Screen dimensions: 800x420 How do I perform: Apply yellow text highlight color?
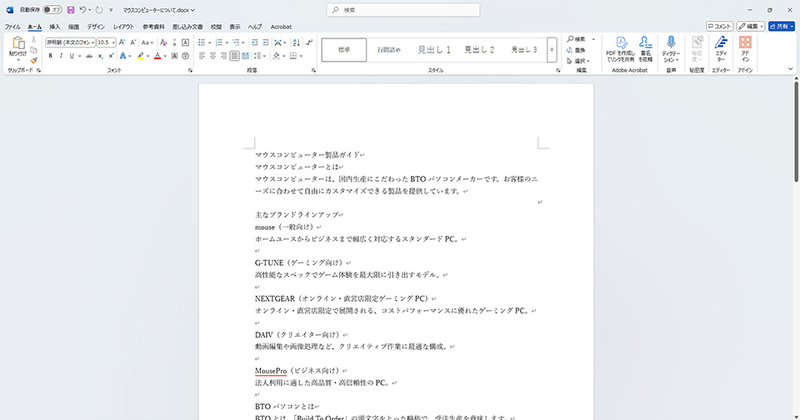(x=140, y=56)
